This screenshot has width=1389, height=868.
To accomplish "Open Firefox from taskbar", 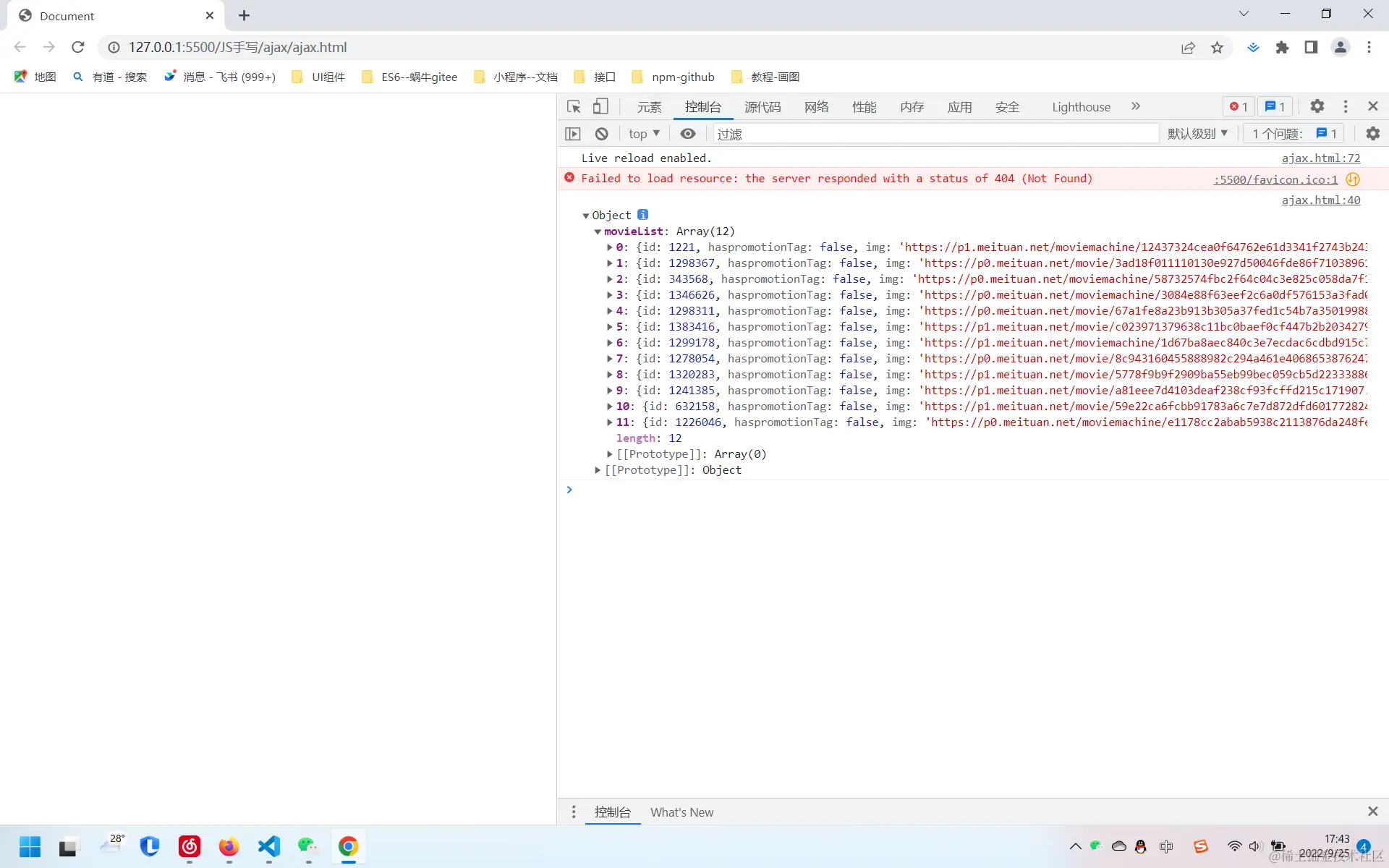I will (229, 846).
